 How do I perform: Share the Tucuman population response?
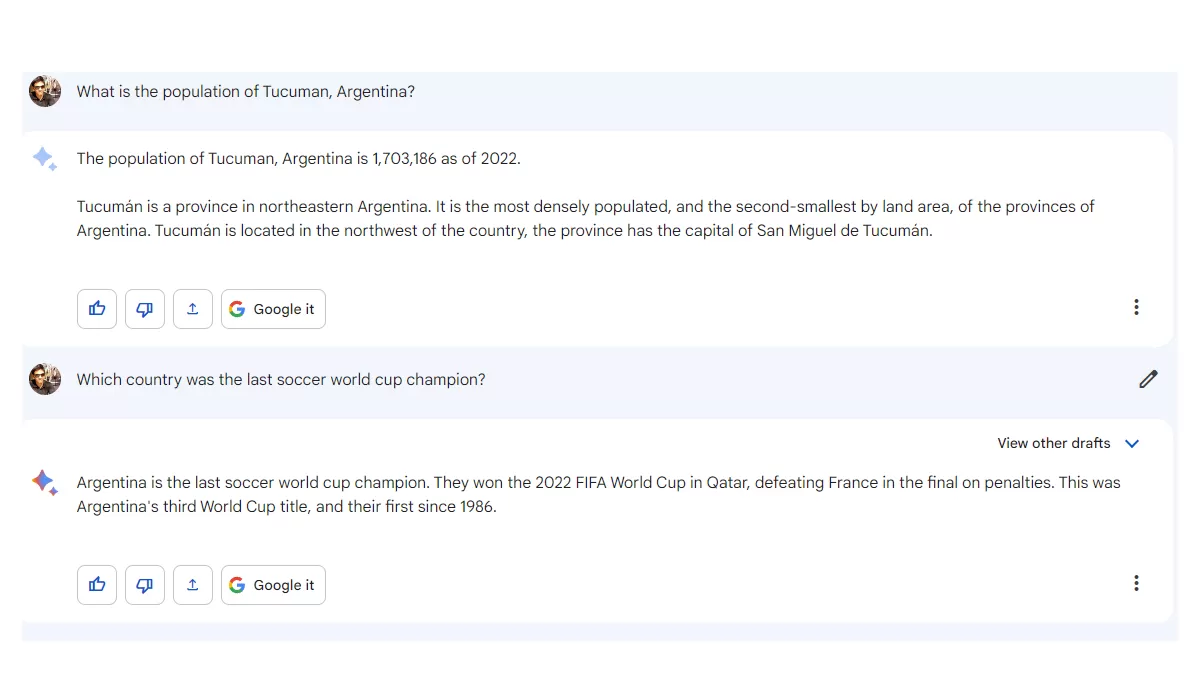tap(193, 309)
